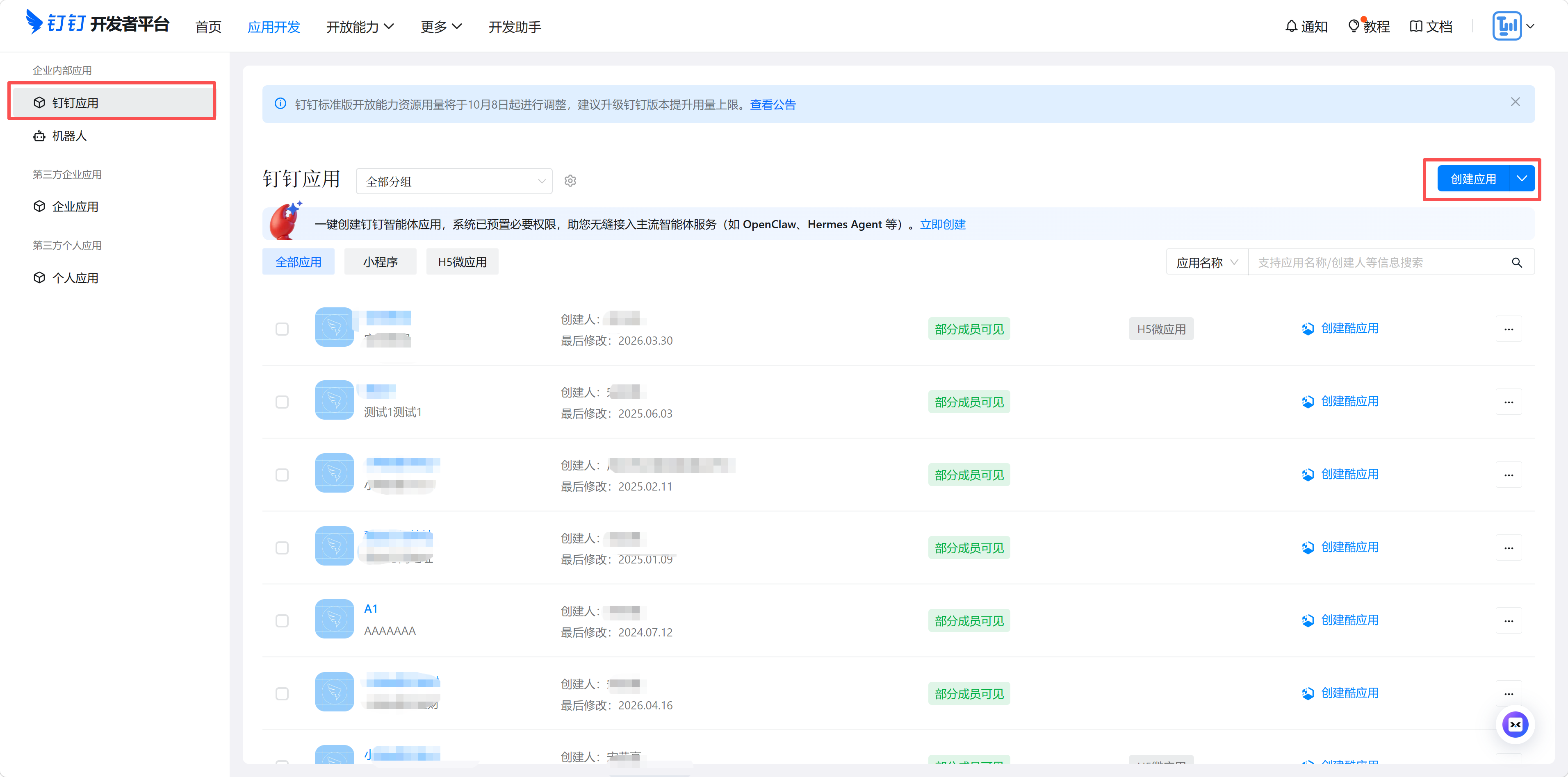Open the 查看公告 link
Viewport: 1568px width, 777px height.
tap(773, 105)
